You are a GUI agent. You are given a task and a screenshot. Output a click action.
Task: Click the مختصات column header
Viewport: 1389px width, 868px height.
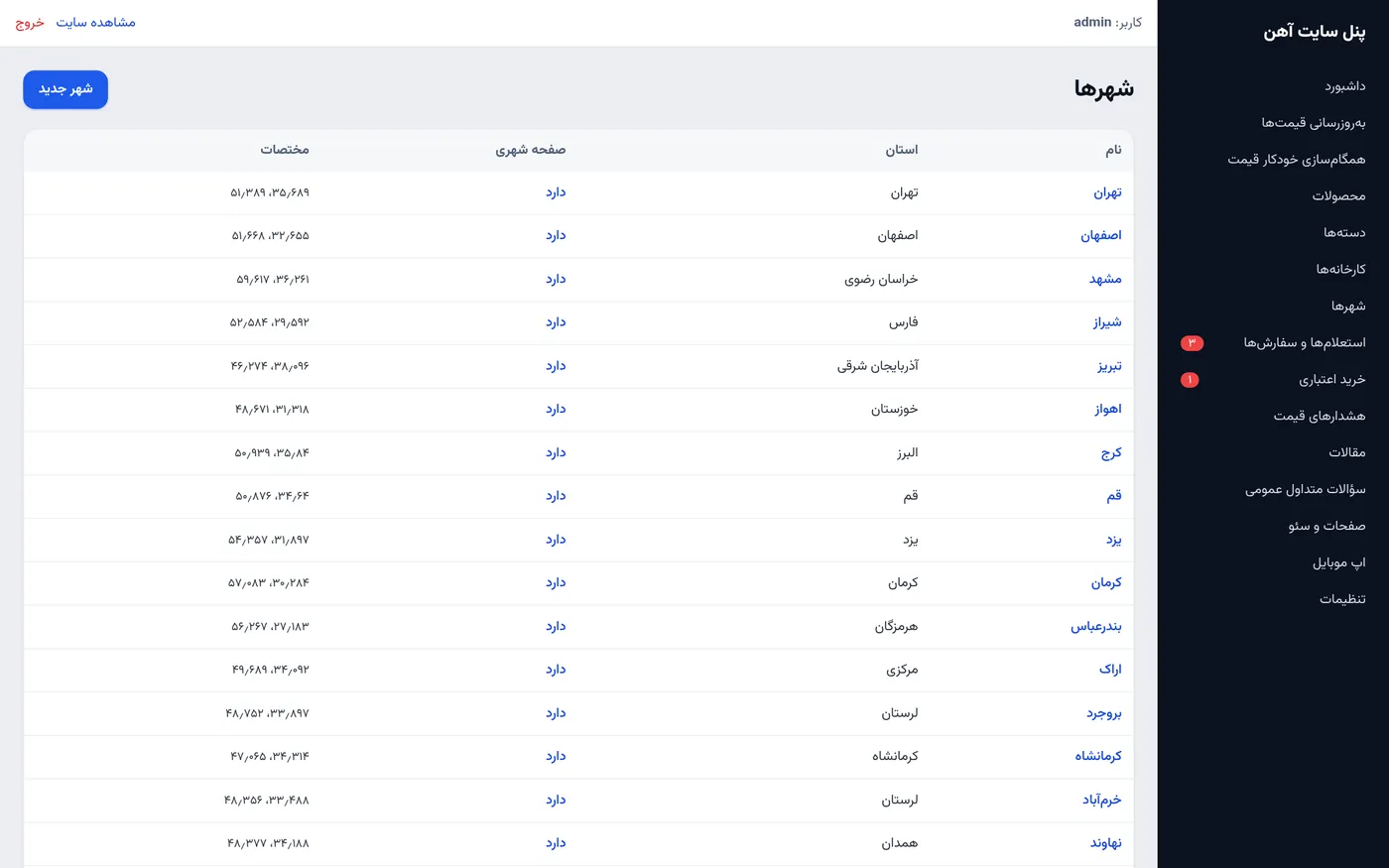tap(285, 150)
